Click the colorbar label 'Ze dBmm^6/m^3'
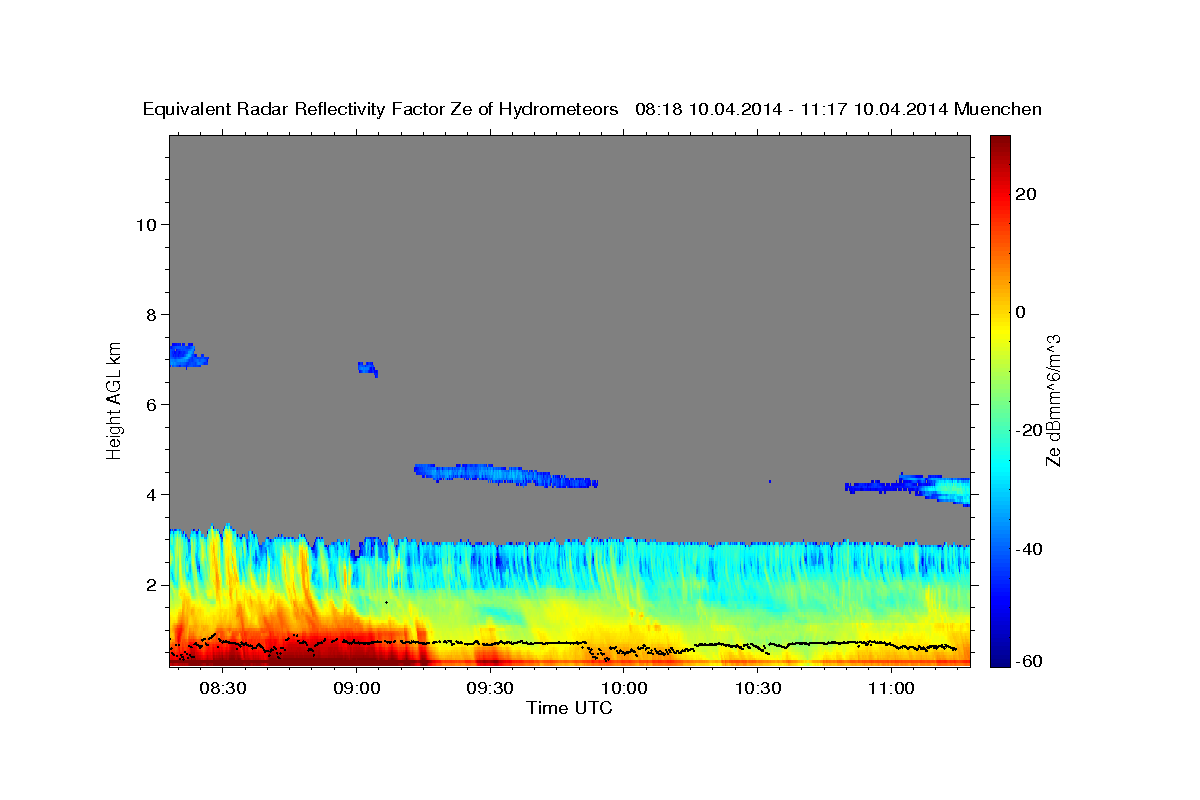 tap(1053, 400)
